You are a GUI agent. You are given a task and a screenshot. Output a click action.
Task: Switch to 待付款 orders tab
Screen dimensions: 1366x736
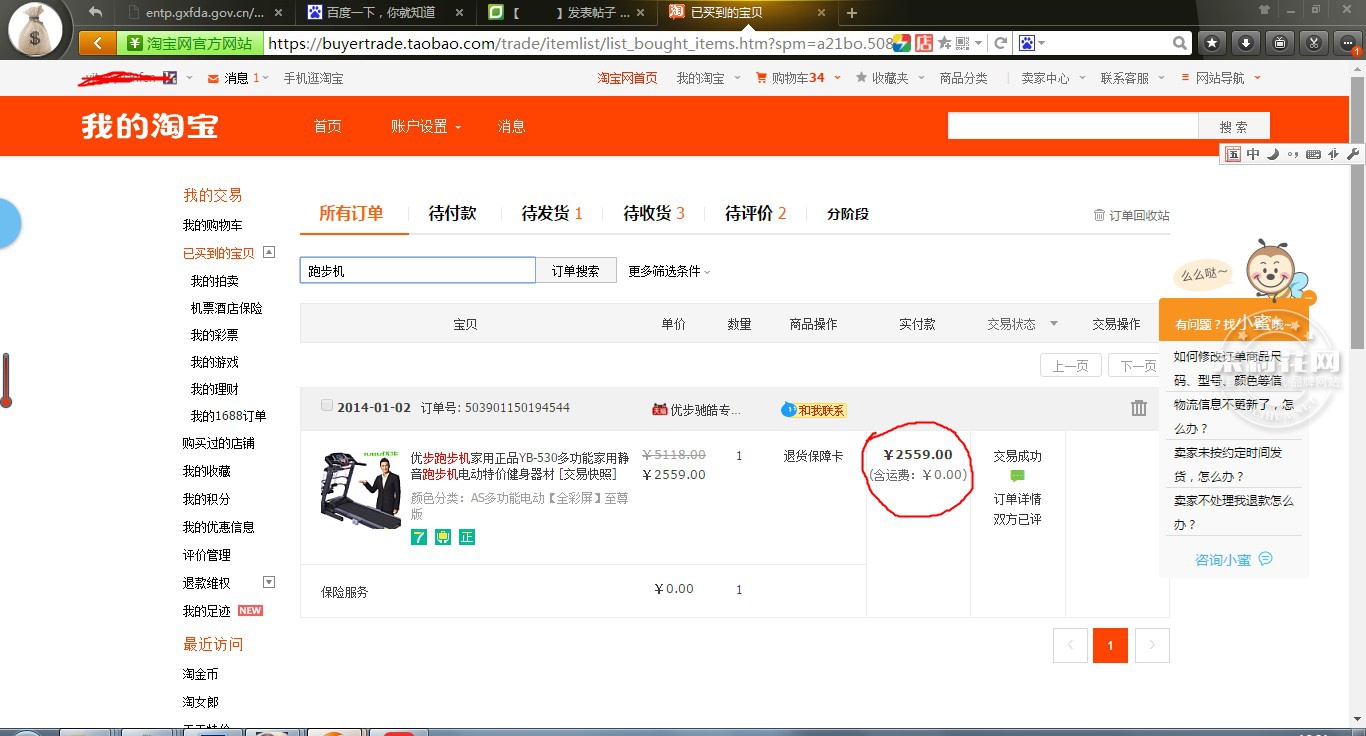coord(452,213)
